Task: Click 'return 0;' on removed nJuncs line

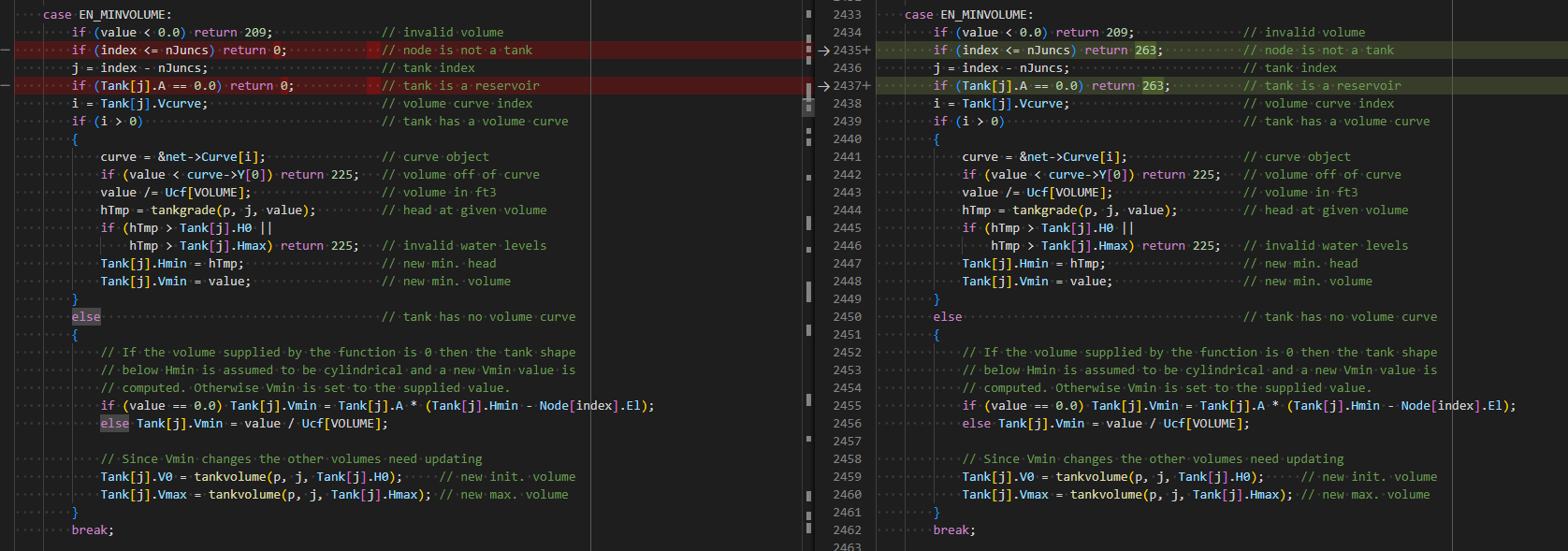Action: tap(254, 51)
